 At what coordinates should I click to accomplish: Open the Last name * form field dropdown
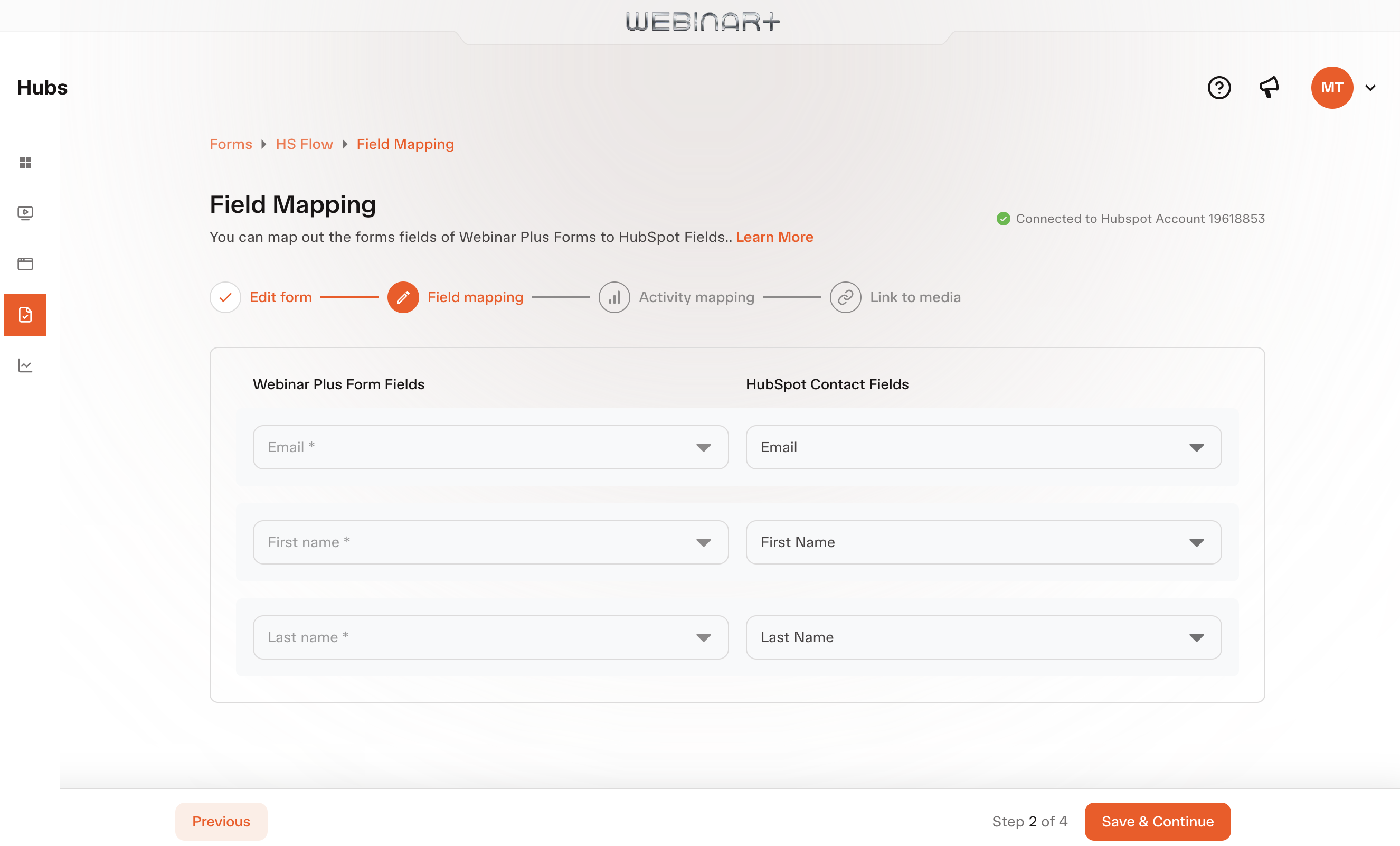coord(490,637)
